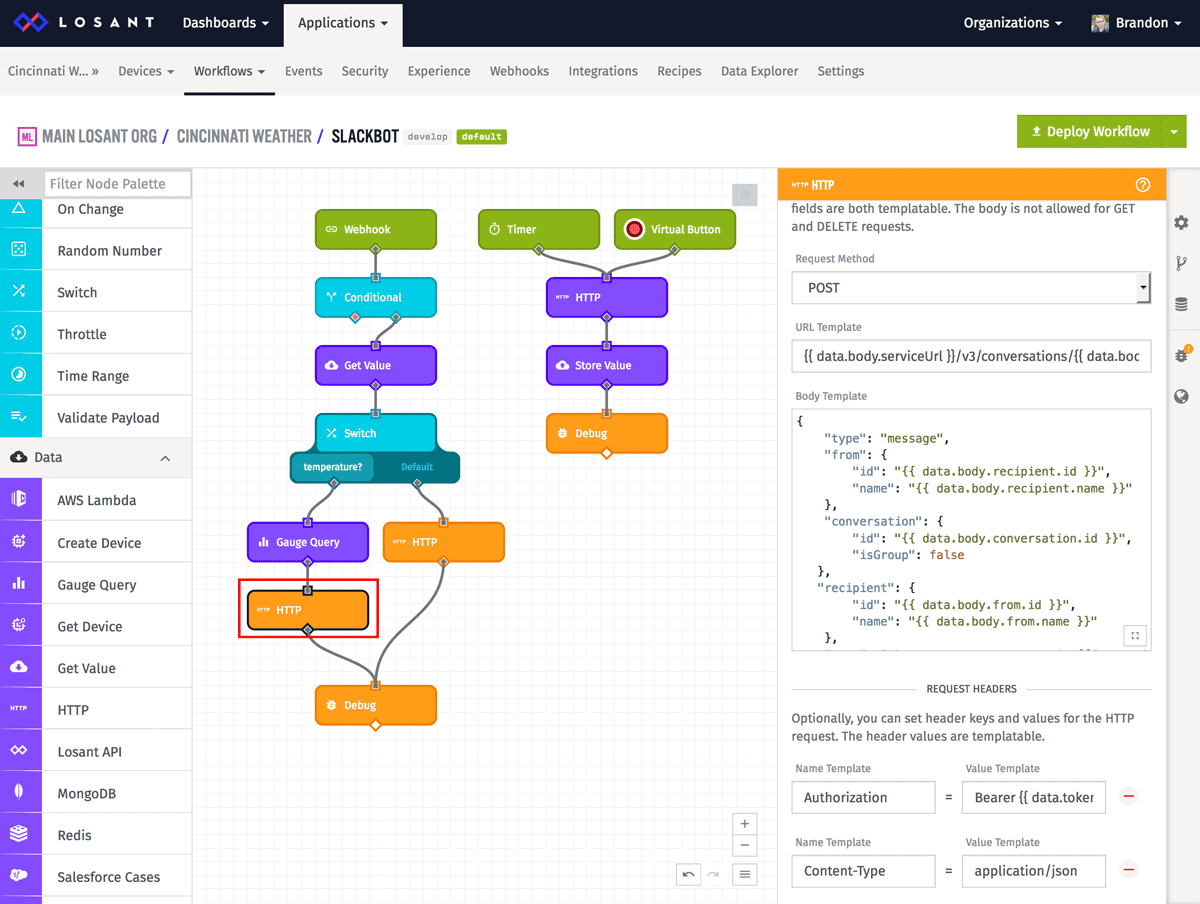Open the Security tab
The width and height of the screenshot is (1200, 904).
point(365,71)
